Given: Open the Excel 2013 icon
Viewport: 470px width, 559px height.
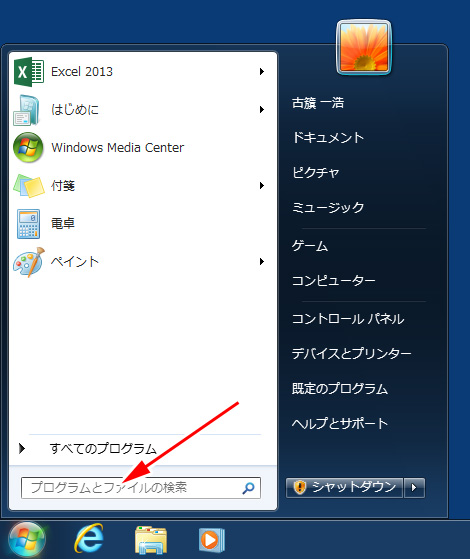Looking at the screenshot, I should coord(29,72).
